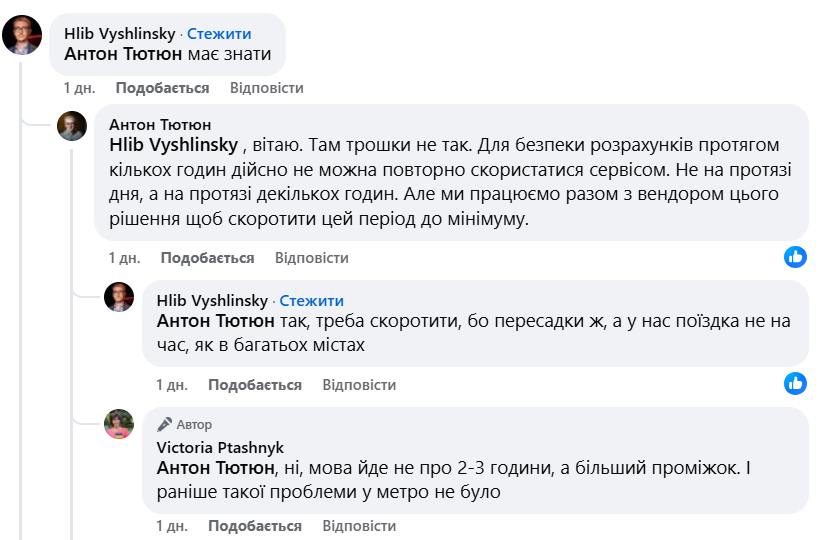The width and height of the screenshot is (833, 540).
Task: Click the Автор pencil badge icon
Action: tap(164, 424)
